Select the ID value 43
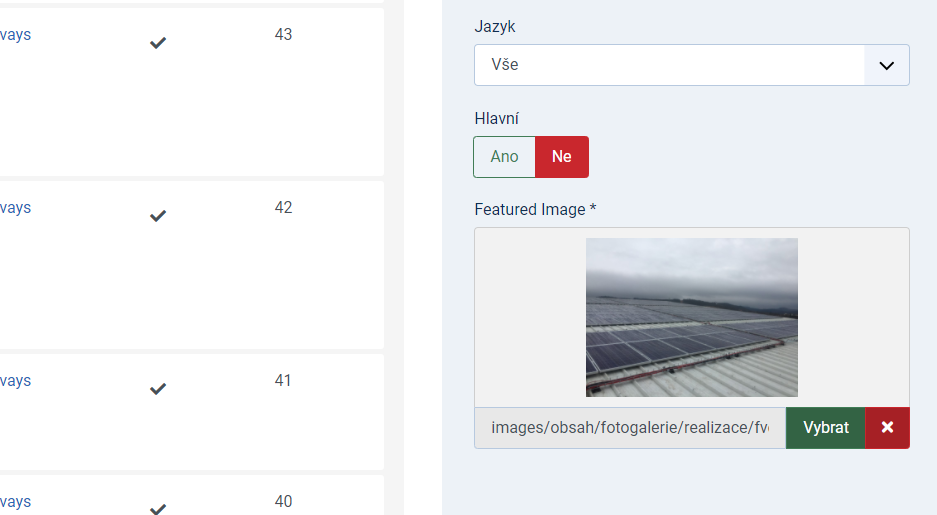This screenshot has height=515, width=937. [283, 34]
